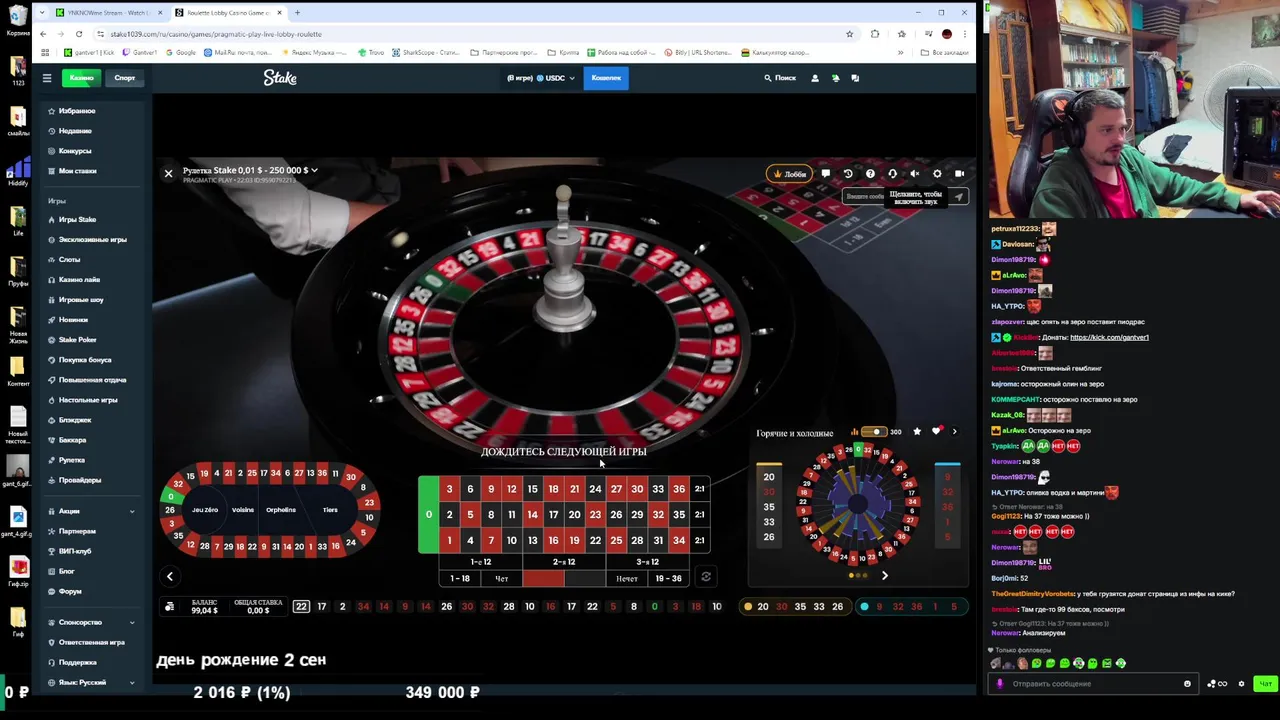Bet on green zero on the table

point(428,514)
